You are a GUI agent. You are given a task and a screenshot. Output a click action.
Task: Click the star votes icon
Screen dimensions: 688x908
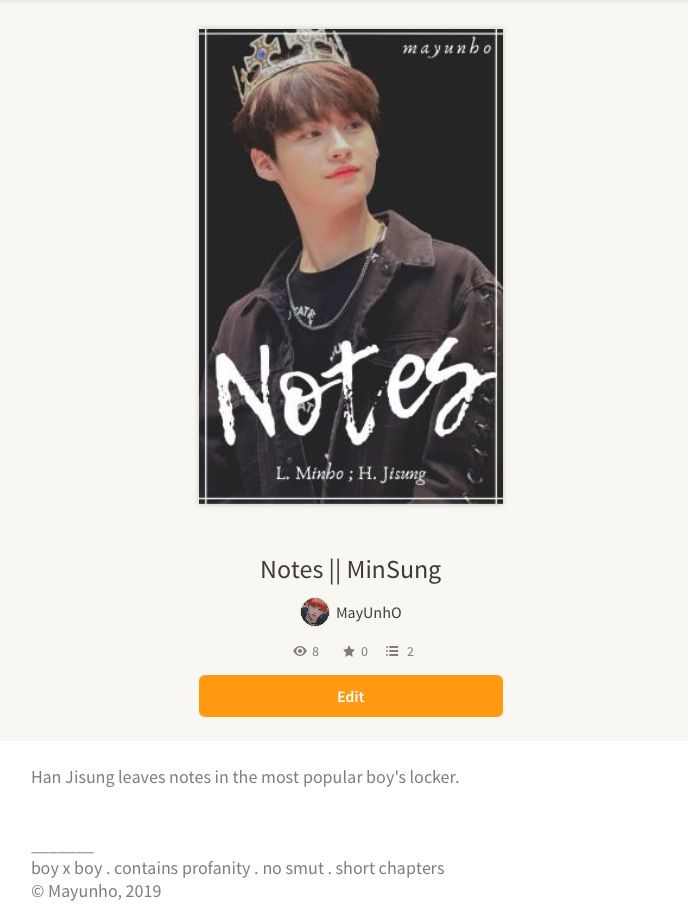(x=349, y=651)
